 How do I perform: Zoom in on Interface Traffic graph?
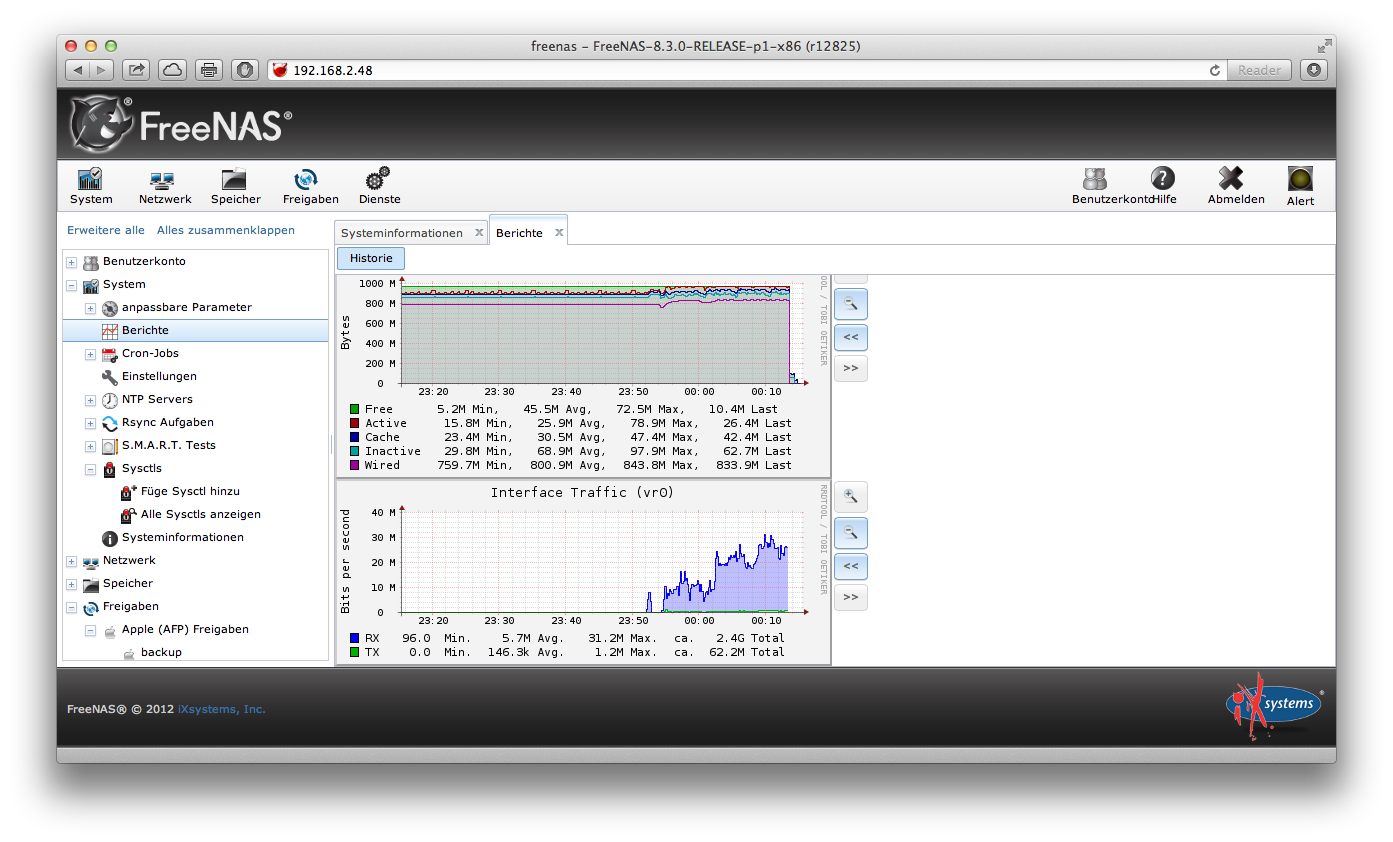pyautogui.click(x=851, y=496)
